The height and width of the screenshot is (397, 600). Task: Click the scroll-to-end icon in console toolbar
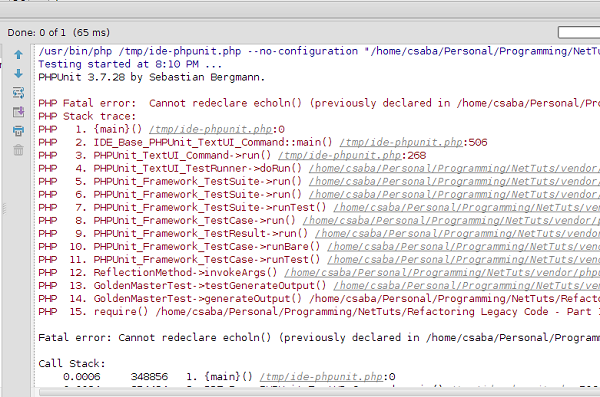point(18,112)
